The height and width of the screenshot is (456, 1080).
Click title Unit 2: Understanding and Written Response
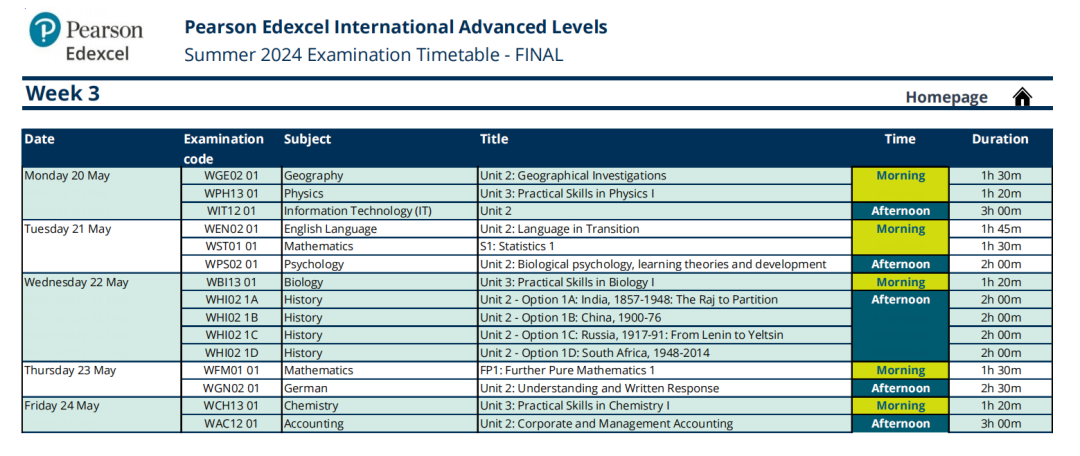600,388
